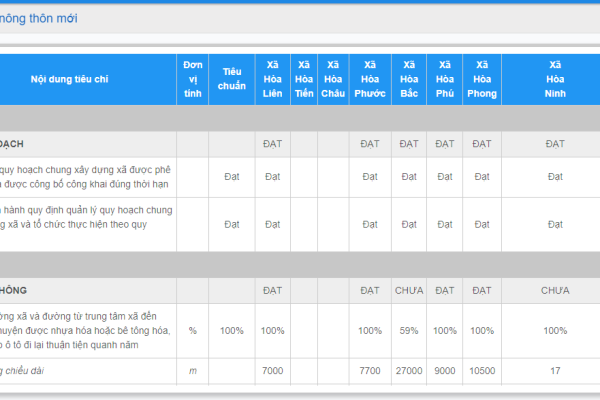The height and width of the screenshot is (400, 600).
Task: Select ĐẠT under Hòa Liên in 'HÔNG' row
Action: point(272,291)
